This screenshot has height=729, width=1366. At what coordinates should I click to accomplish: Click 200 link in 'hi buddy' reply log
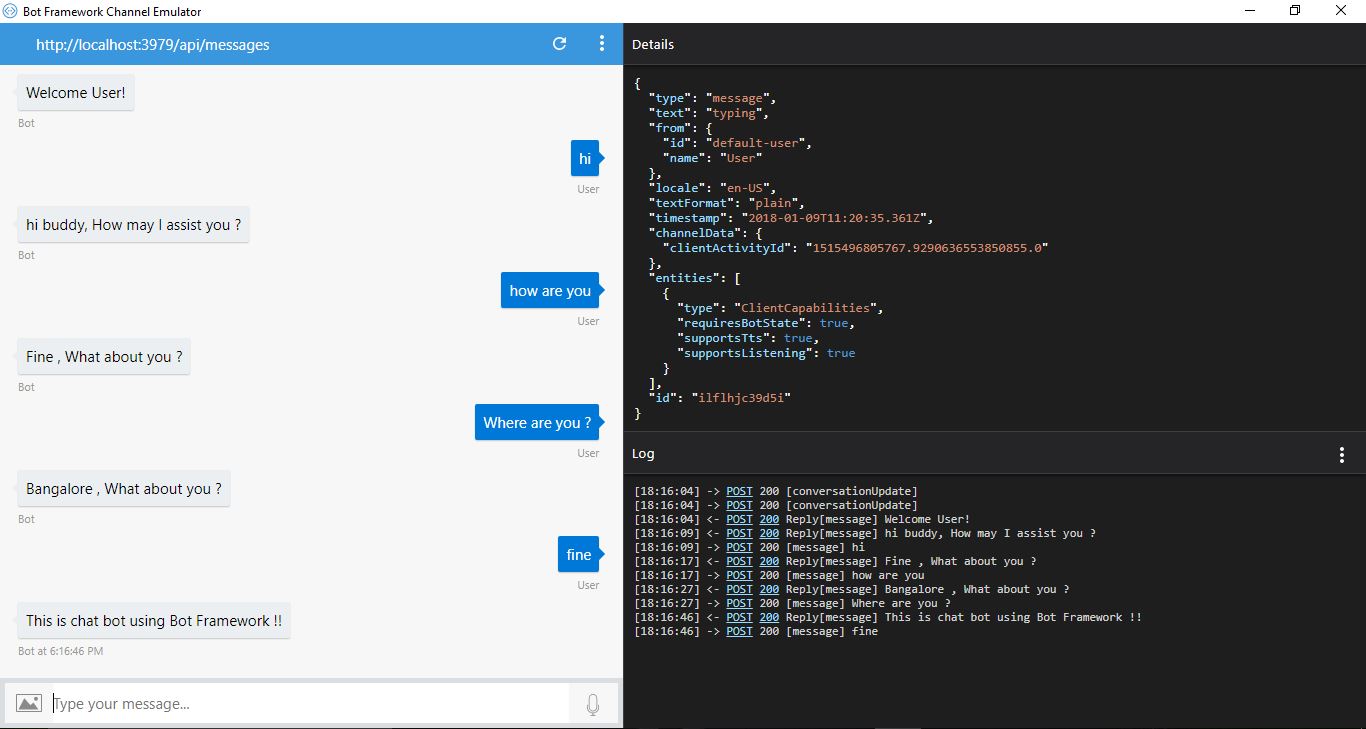(x=769, y=533)
